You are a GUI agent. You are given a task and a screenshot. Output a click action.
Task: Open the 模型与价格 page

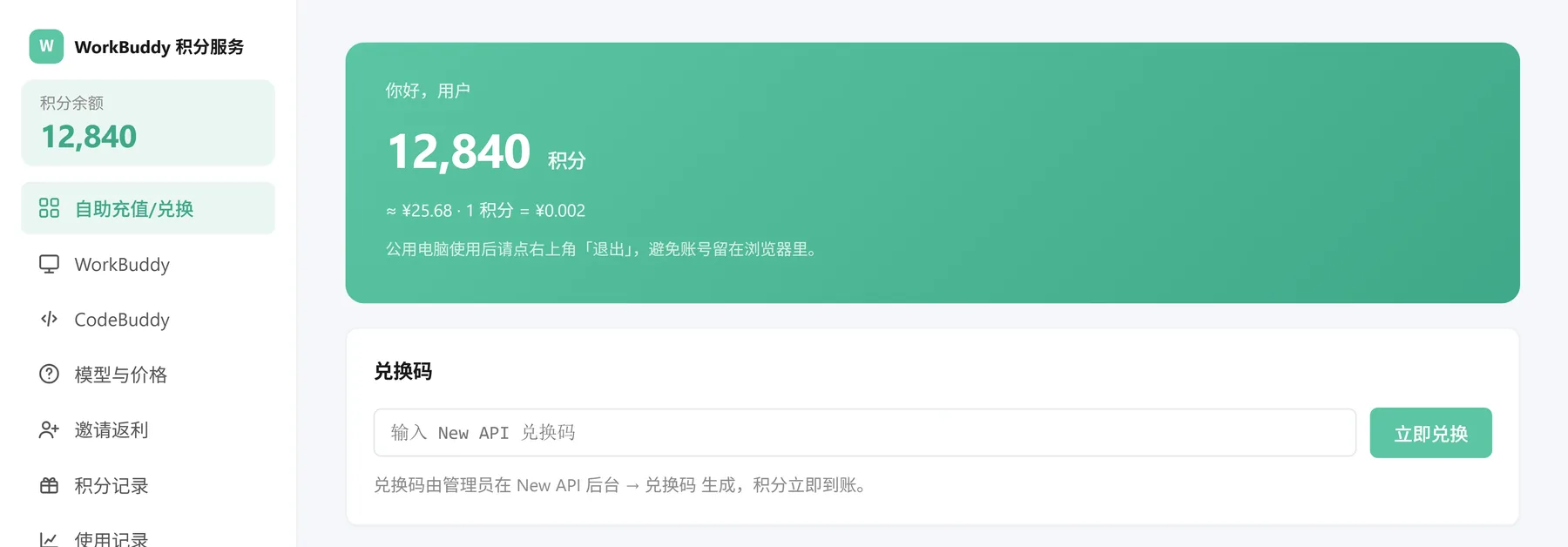148,375
